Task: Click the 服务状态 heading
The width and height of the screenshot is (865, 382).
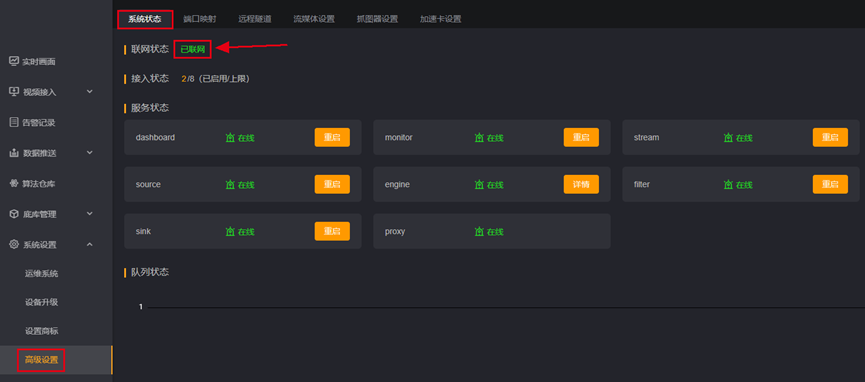Action: click(x=150, y=108)
